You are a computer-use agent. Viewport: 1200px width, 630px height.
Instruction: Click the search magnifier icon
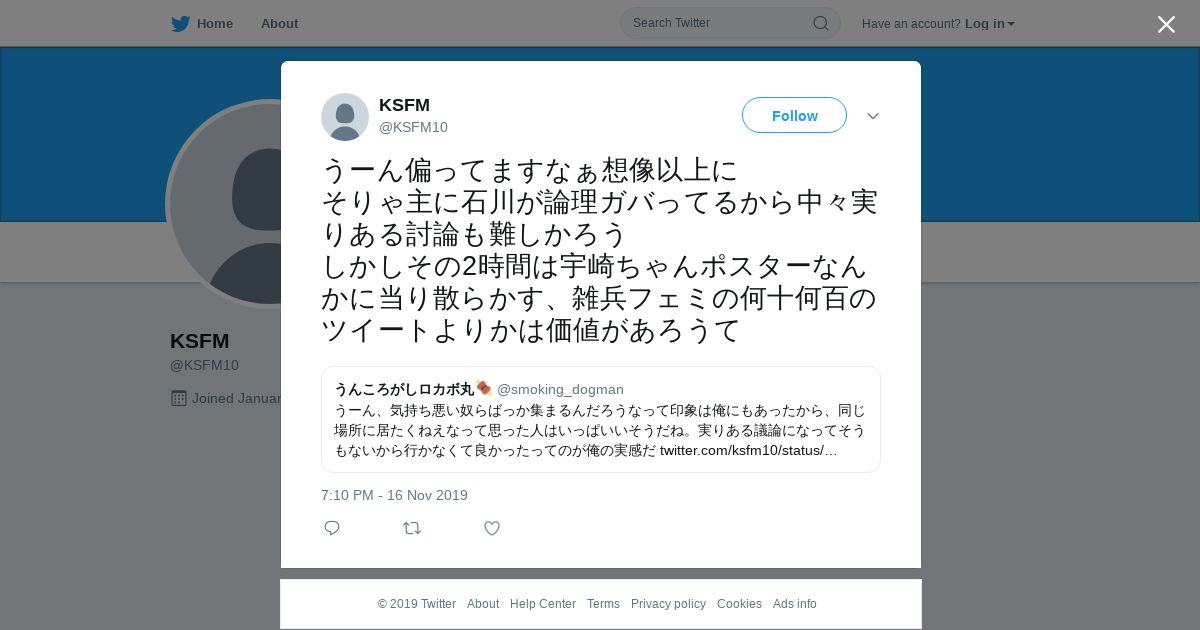click(820, 23)
